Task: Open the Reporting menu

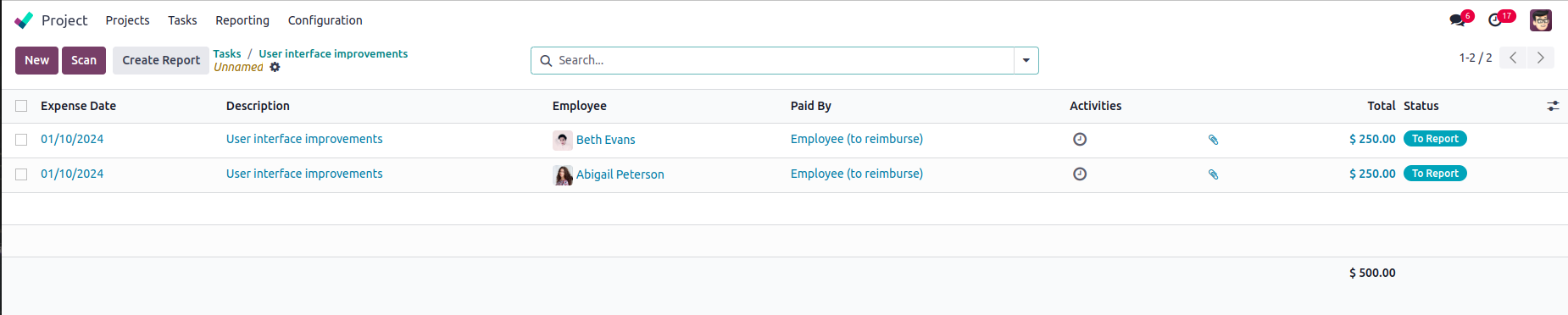Action: point(242,20)
